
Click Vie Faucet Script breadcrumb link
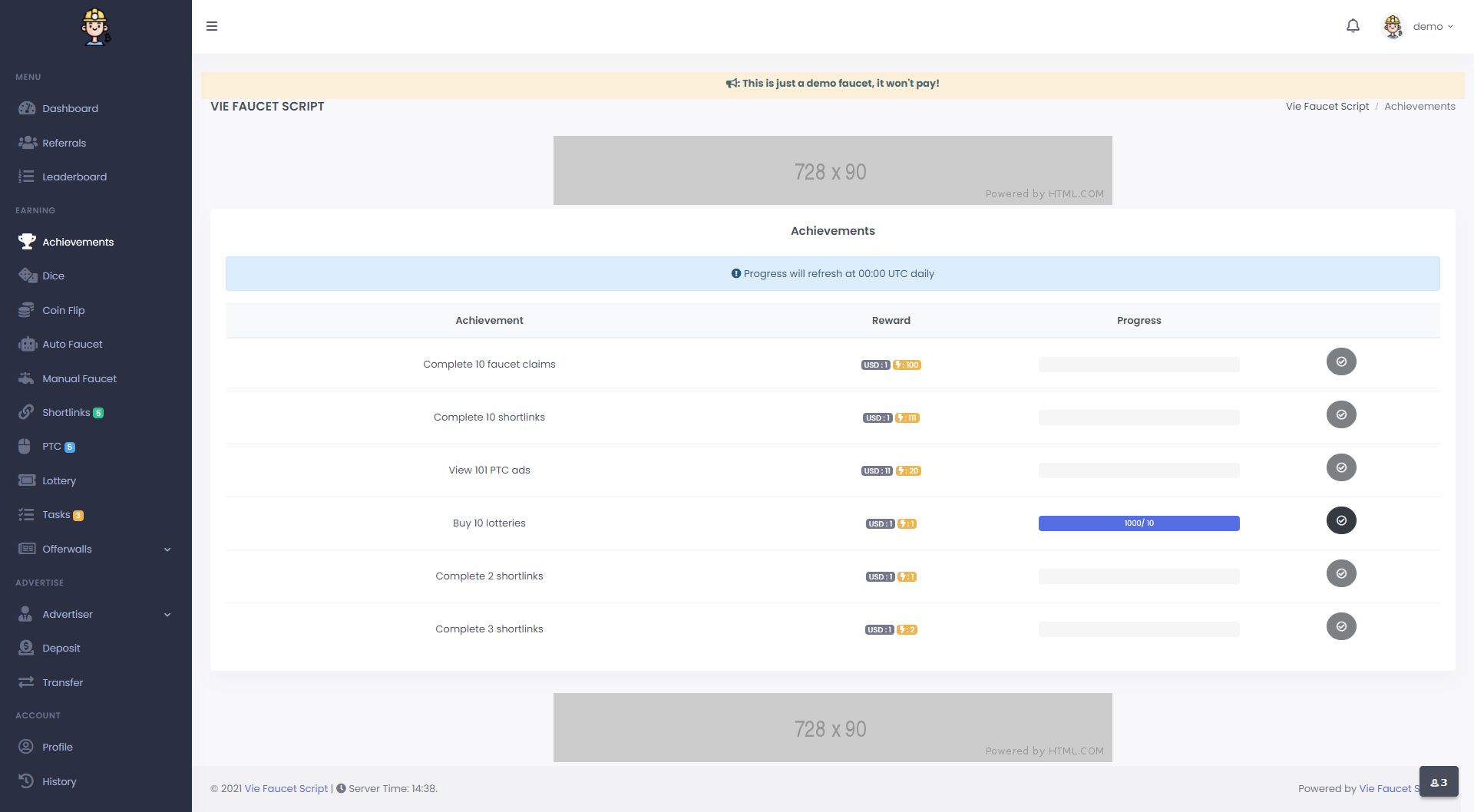[1327, 106]
